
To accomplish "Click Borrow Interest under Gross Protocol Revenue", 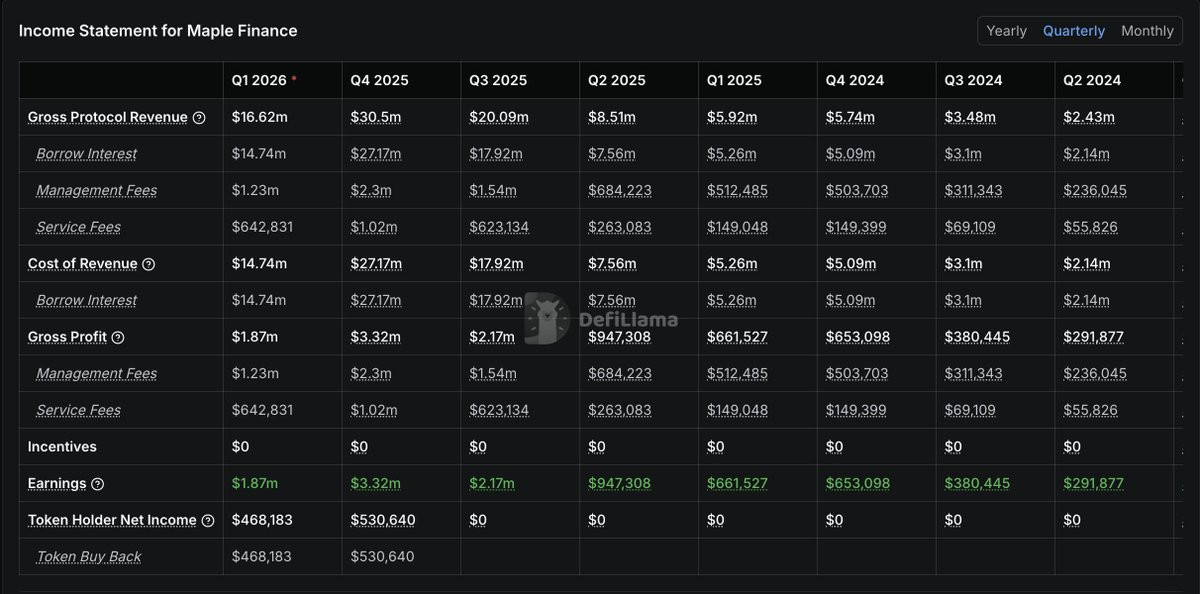I will pos(87,154).
